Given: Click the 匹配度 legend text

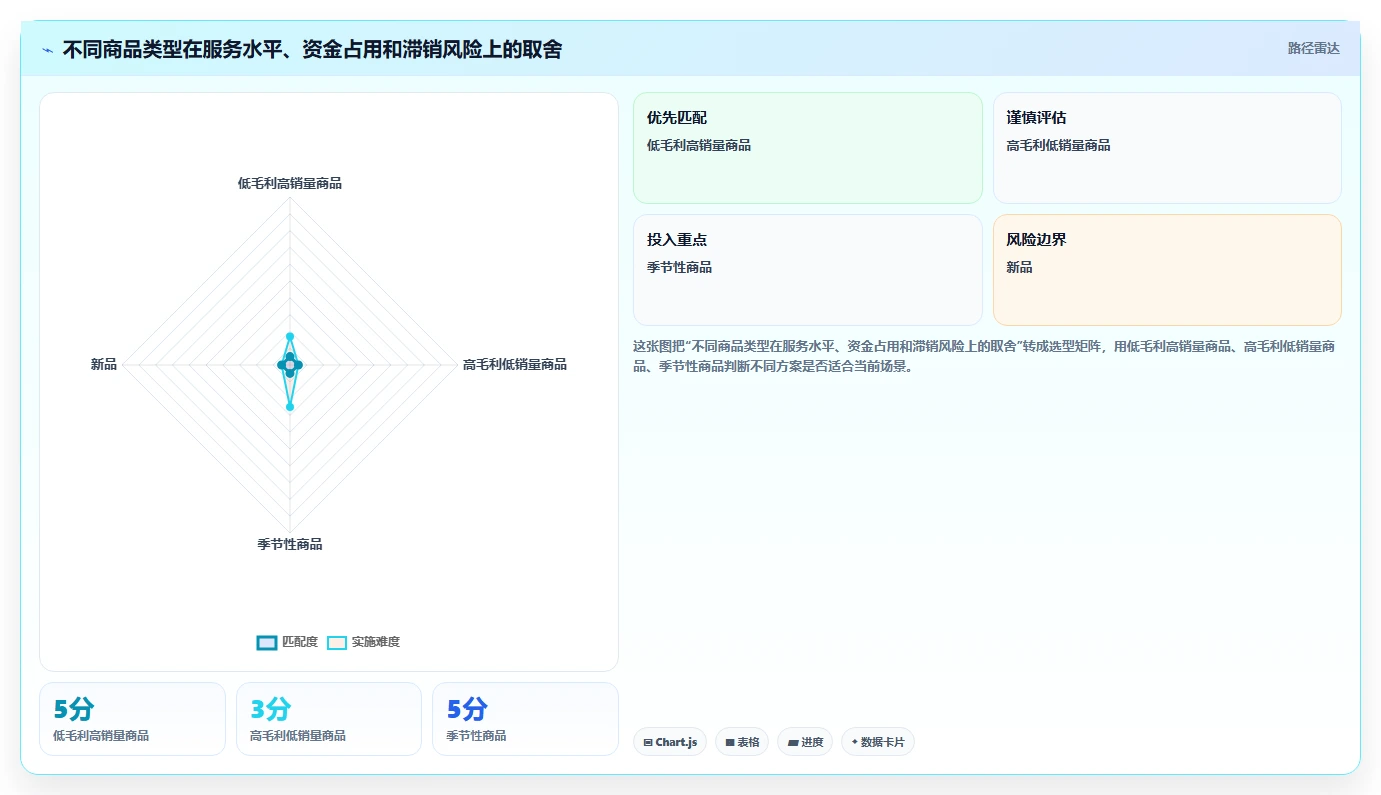Looking at the screenshot, I should coord(300,642).
